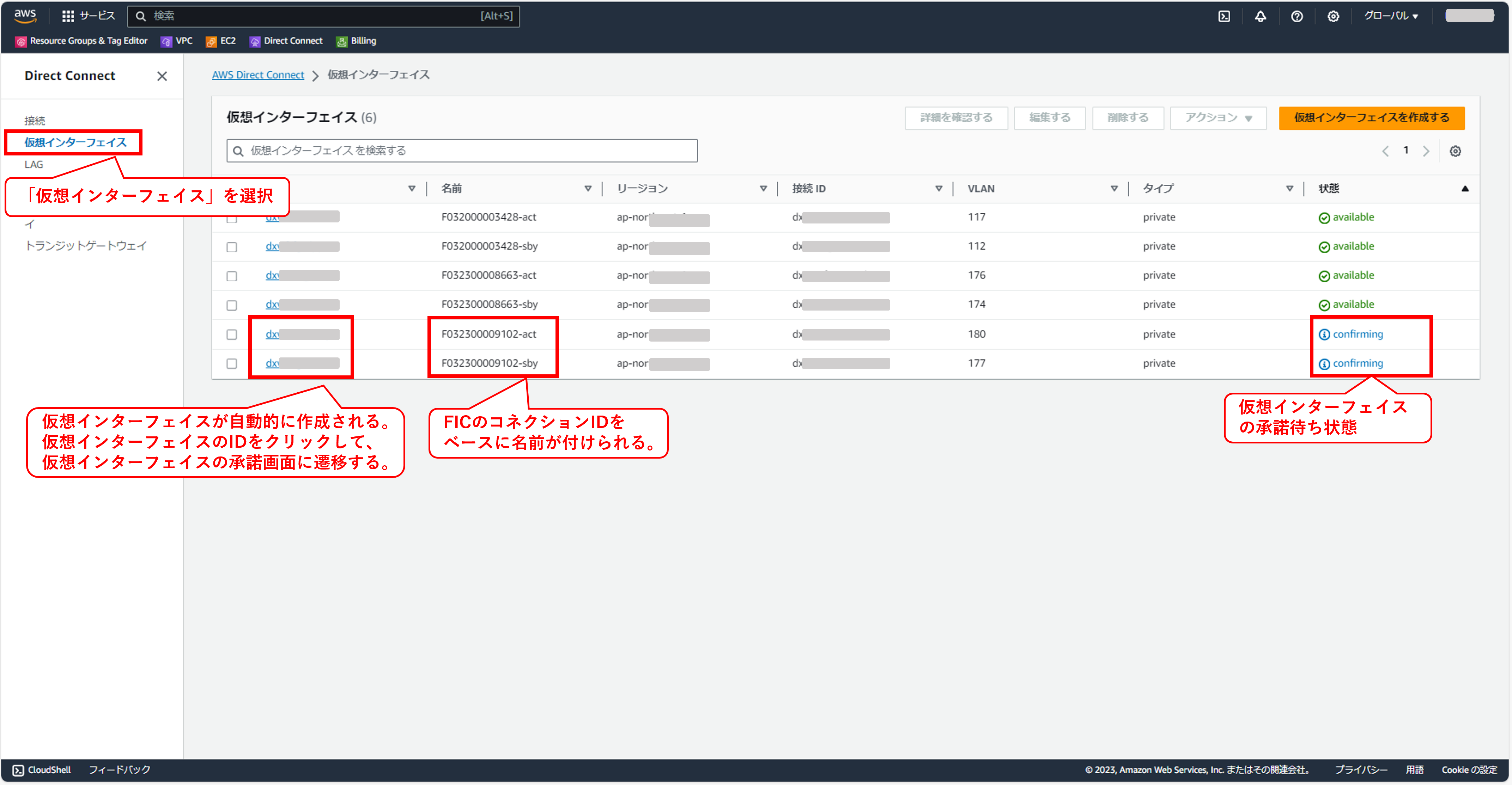Open the VPC shortcut icon
1512x785 pixels.
(x=176, y=41)
